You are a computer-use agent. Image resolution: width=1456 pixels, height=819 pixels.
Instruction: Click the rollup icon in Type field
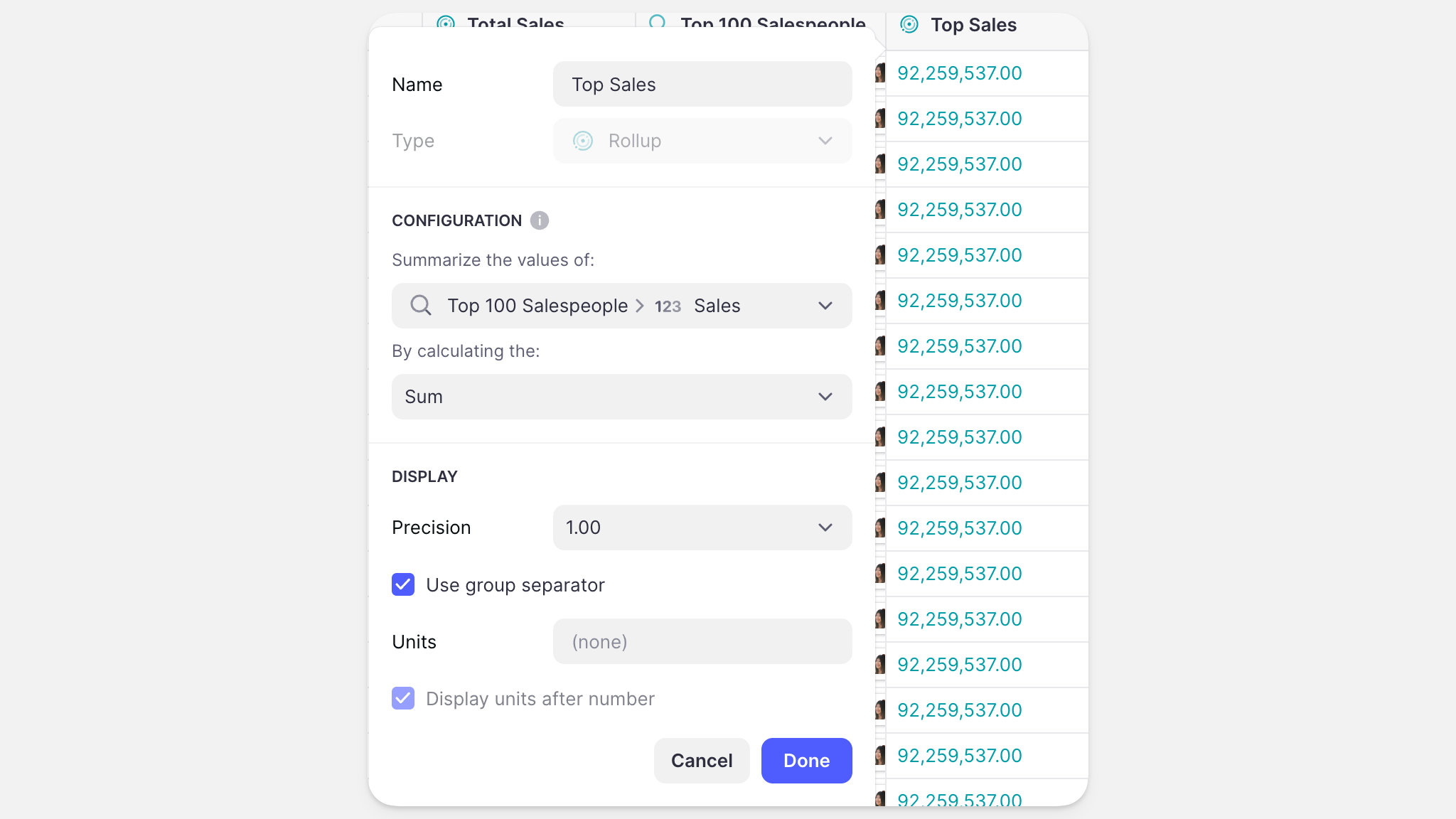pyautogui.click(x=583, y=141)
